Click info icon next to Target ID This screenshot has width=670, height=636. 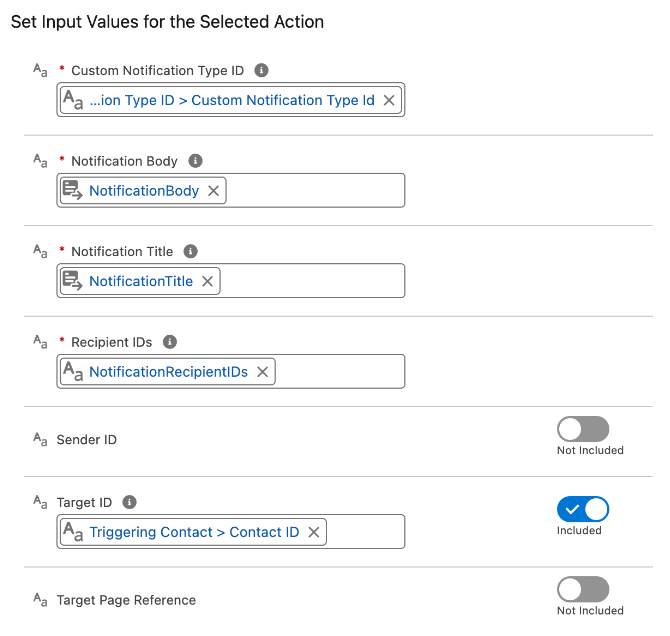coord(129,502)
